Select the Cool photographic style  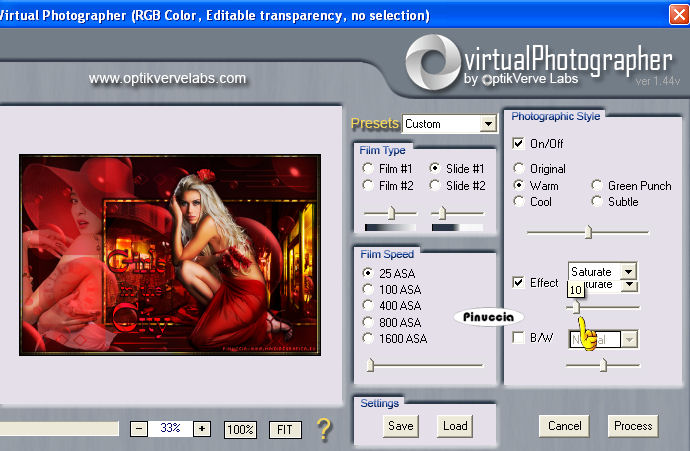pyautogui.click(x=519, y=202)
